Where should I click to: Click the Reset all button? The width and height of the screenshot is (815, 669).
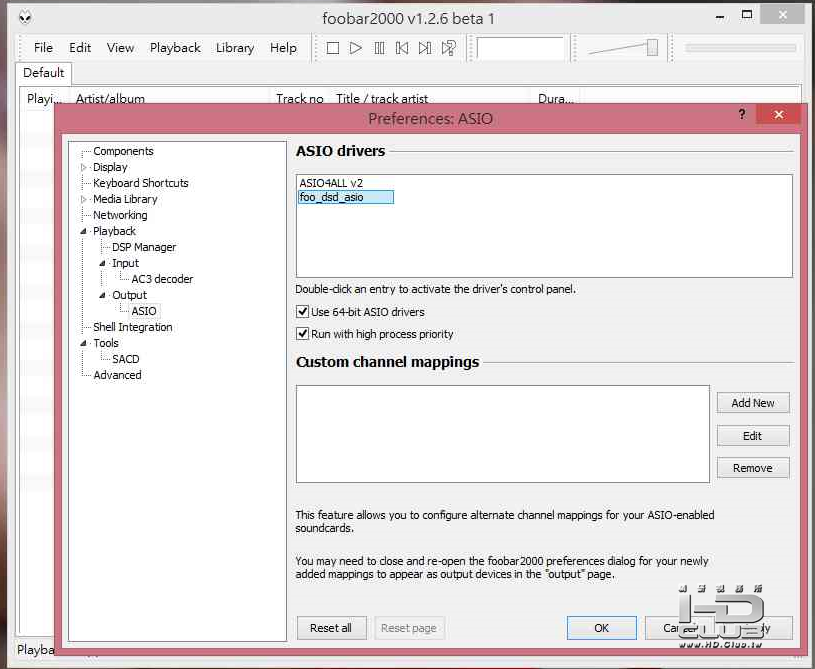point(331,628)
